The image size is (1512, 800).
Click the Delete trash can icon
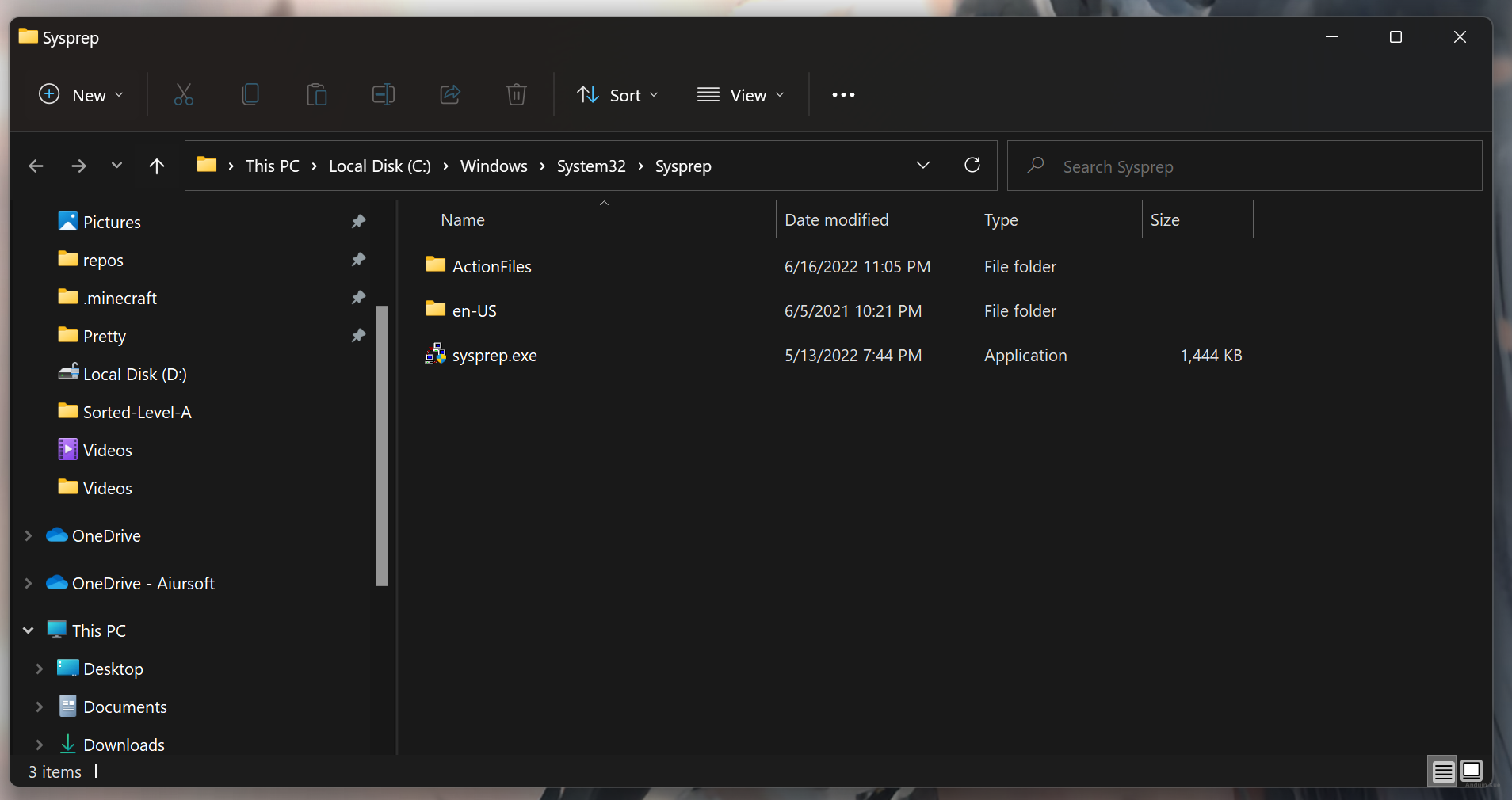[517, 95]
